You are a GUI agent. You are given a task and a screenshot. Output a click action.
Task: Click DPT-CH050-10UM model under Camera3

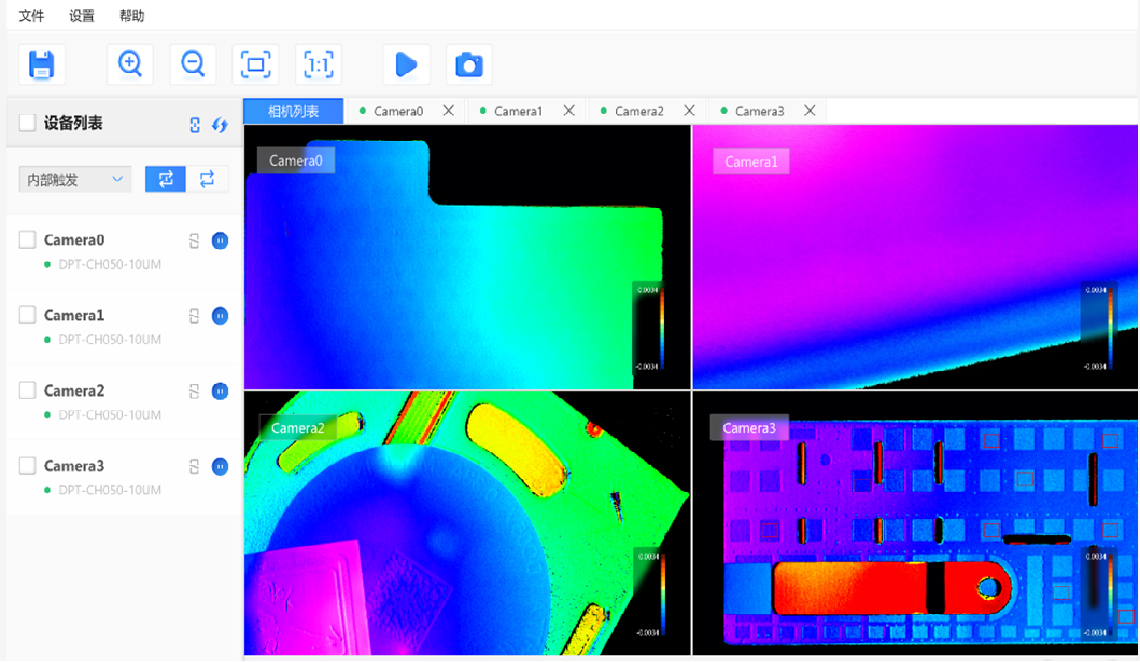pyautogui.click(x=109, y=490)
